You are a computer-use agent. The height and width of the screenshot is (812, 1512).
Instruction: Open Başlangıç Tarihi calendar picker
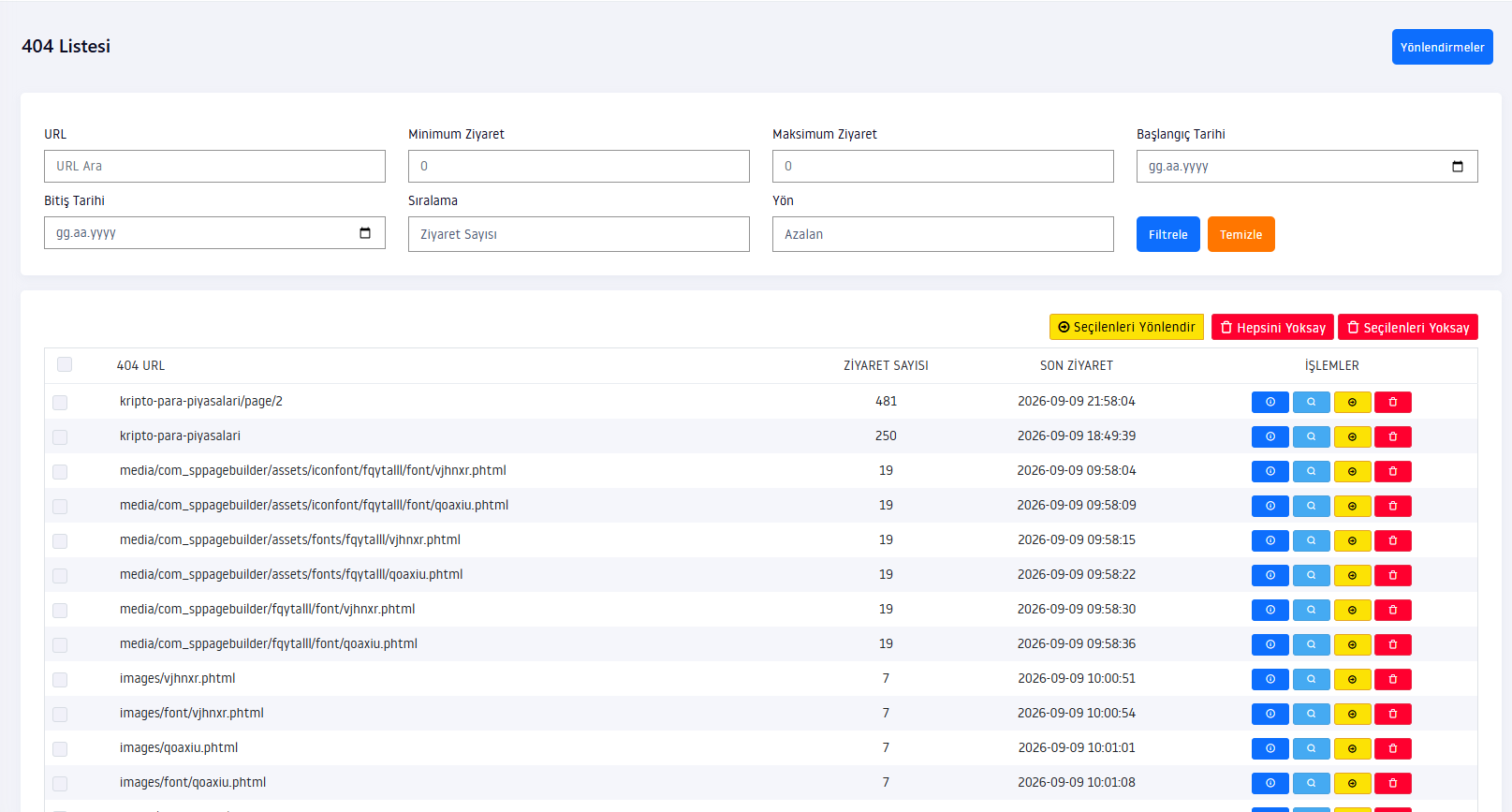click(1458, 167)
